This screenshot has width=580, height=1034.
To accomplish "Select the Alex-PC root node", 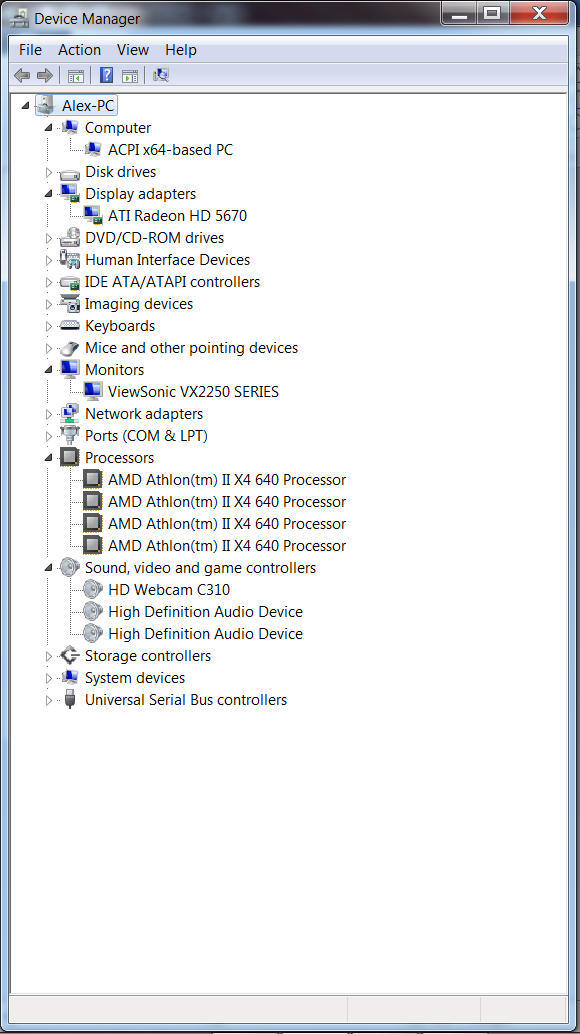I will click(x=88, y=106).
